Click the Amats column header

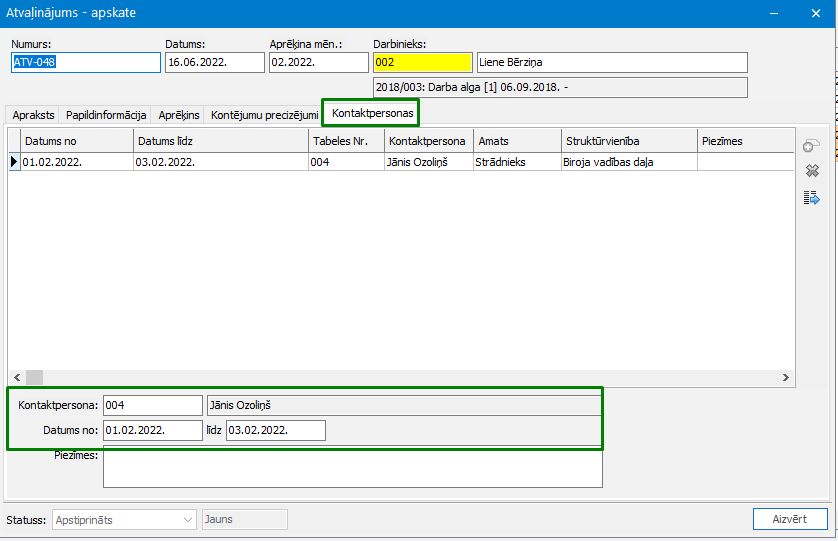coord(517,141)
